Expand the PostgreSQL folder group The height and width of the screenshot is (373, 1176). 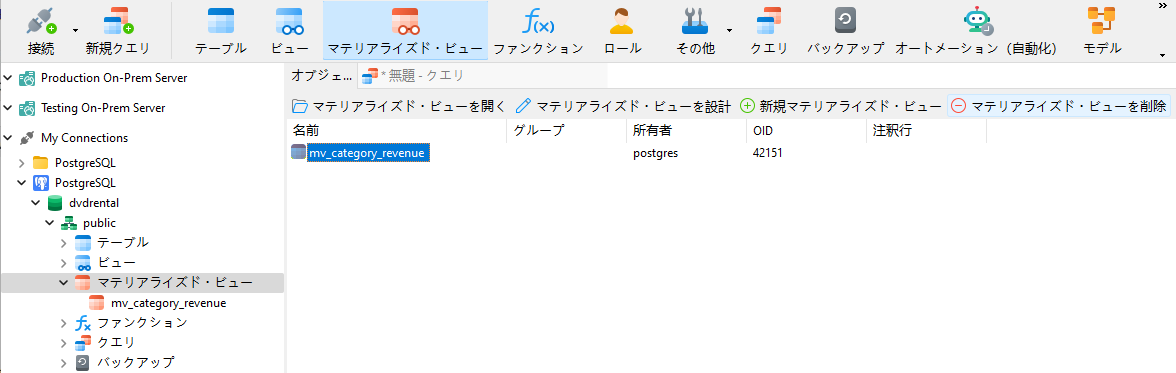coord(22,163)
